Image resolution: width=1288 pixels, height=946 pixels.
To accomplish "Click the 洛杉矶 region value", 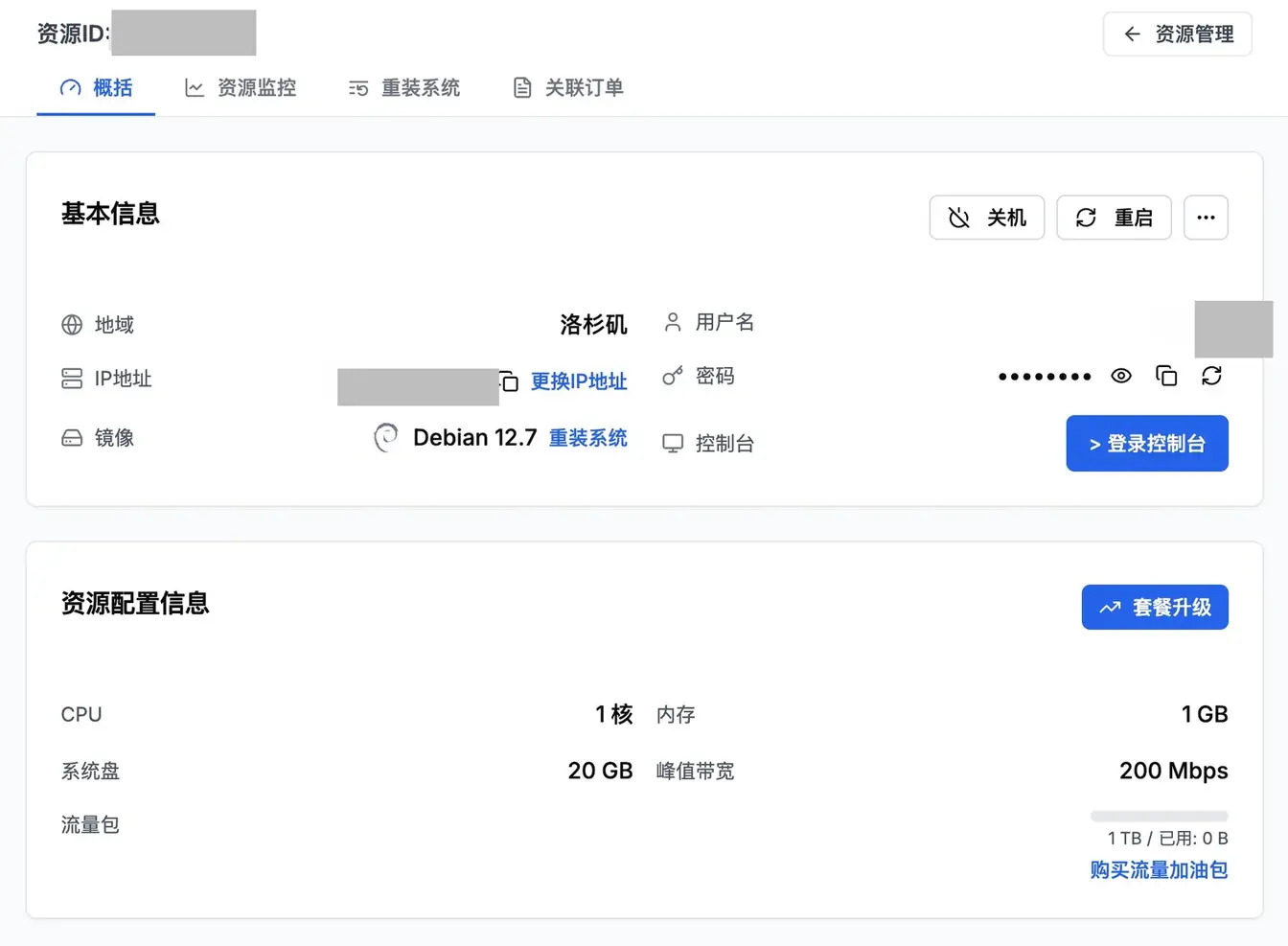I will tap(593, 325).
